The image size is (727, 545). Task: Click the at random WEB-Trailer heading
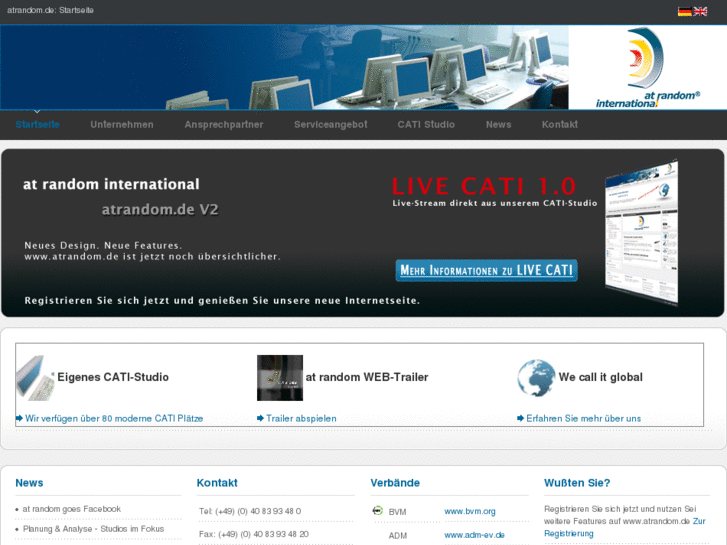coord(367,377)
